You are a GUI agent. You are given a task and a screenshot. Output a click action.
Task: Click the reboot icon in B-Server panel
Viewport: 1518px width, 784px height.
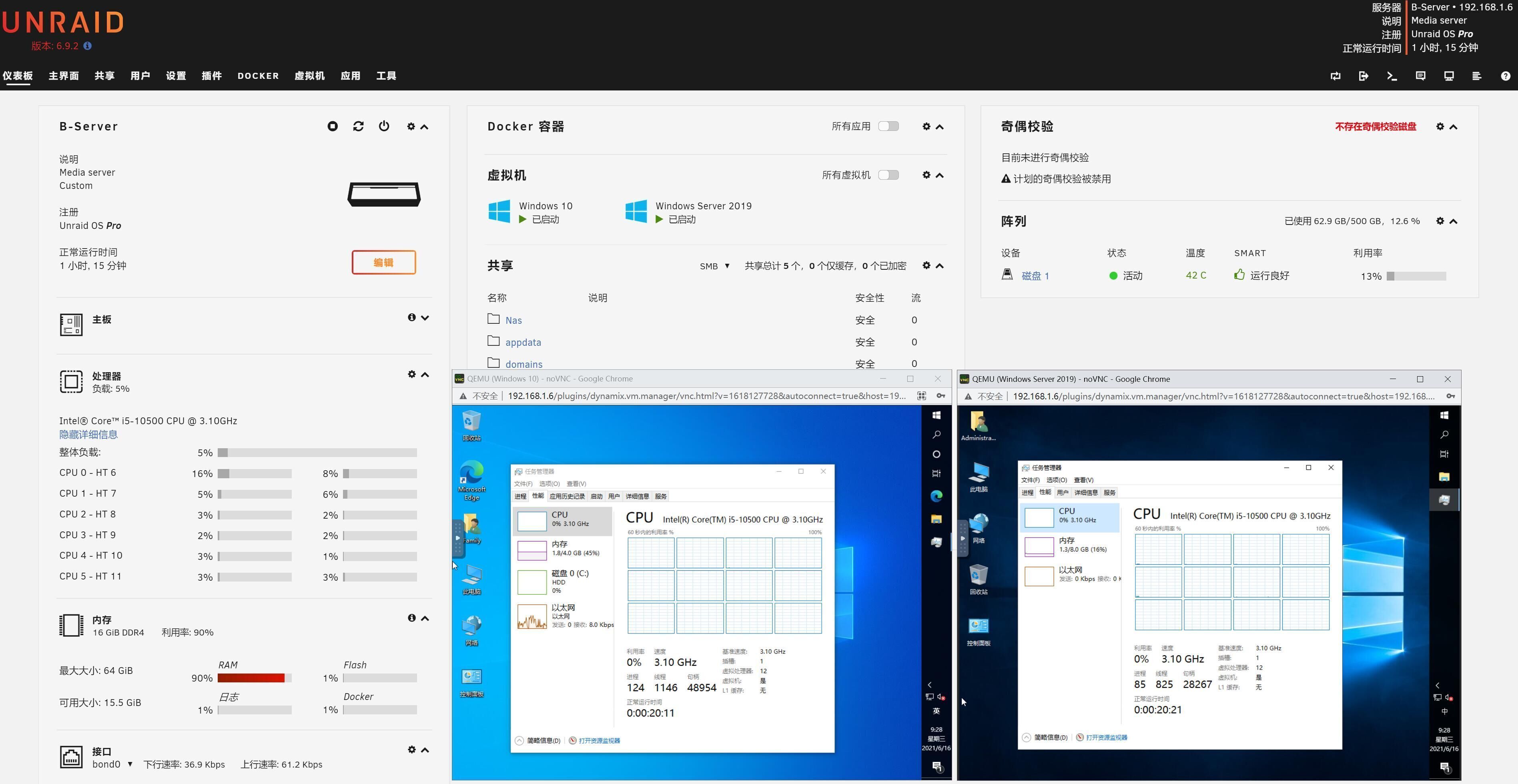[x=358, y=126]
